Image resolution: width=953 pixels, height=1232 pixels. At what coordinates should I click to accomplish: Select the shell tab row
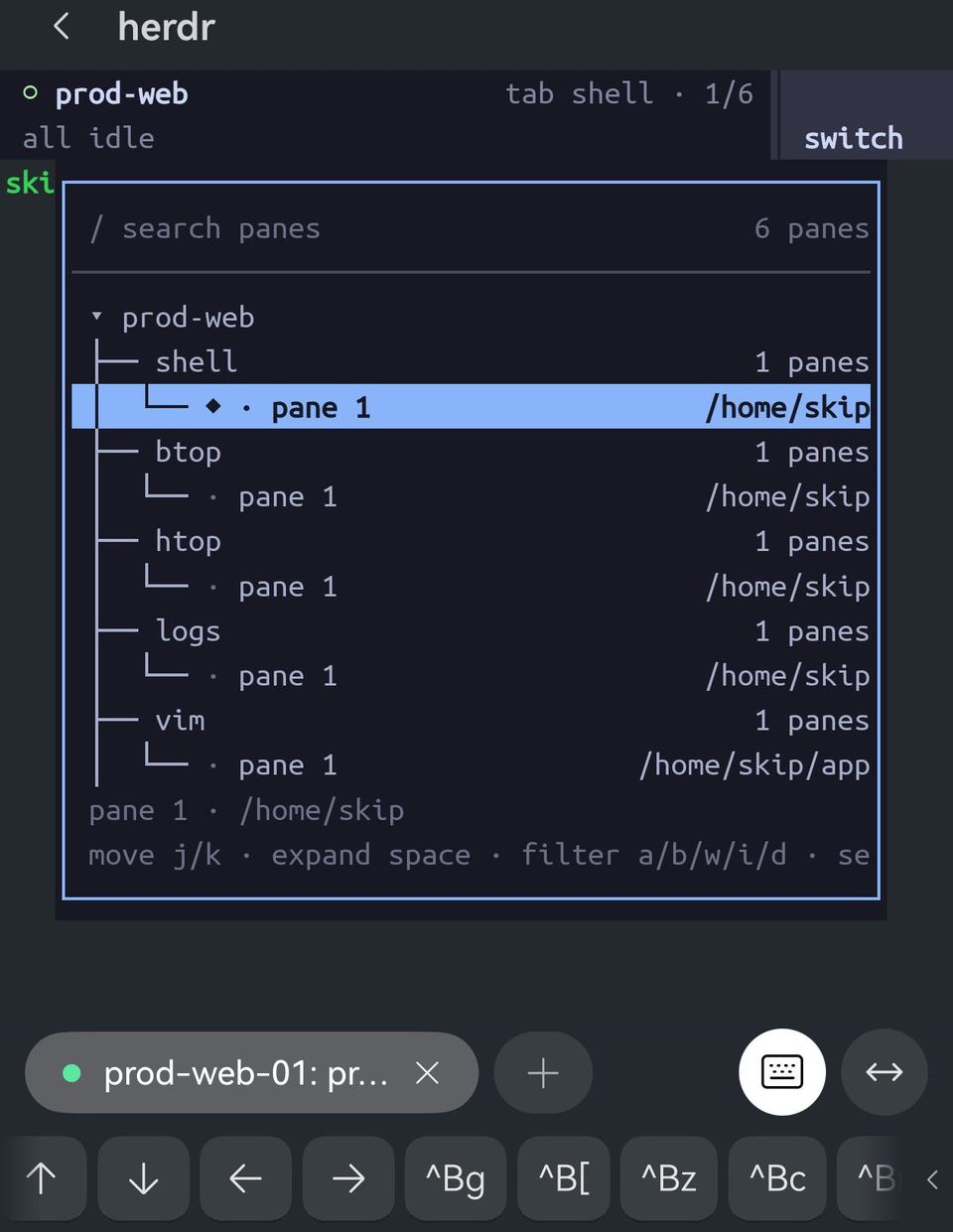click(x=472, y=361)
